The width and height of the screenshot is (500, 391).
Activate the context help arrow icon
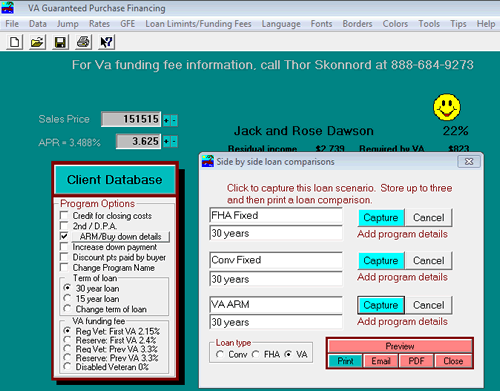106,42
